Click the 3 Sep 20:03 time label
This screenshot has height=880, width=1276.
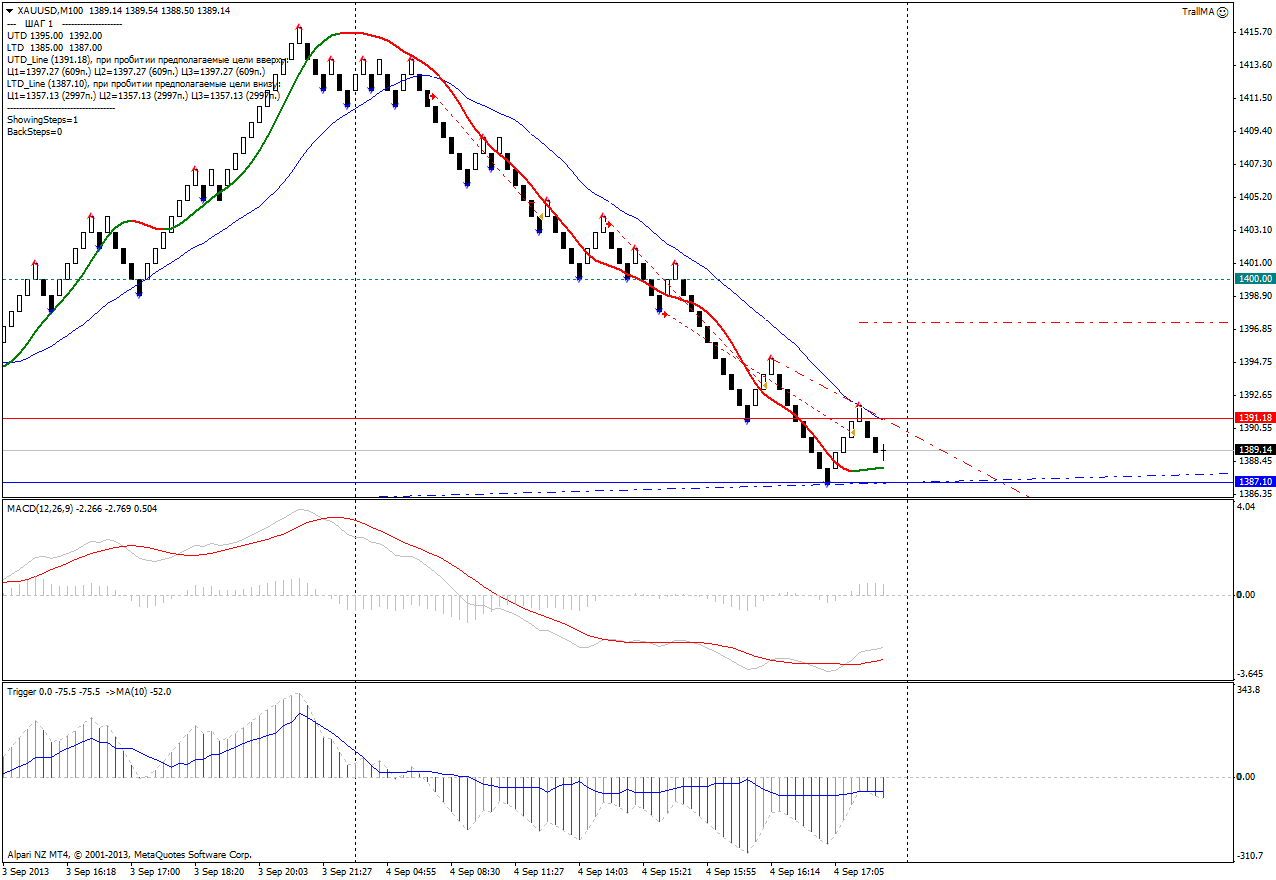[283, 872]
